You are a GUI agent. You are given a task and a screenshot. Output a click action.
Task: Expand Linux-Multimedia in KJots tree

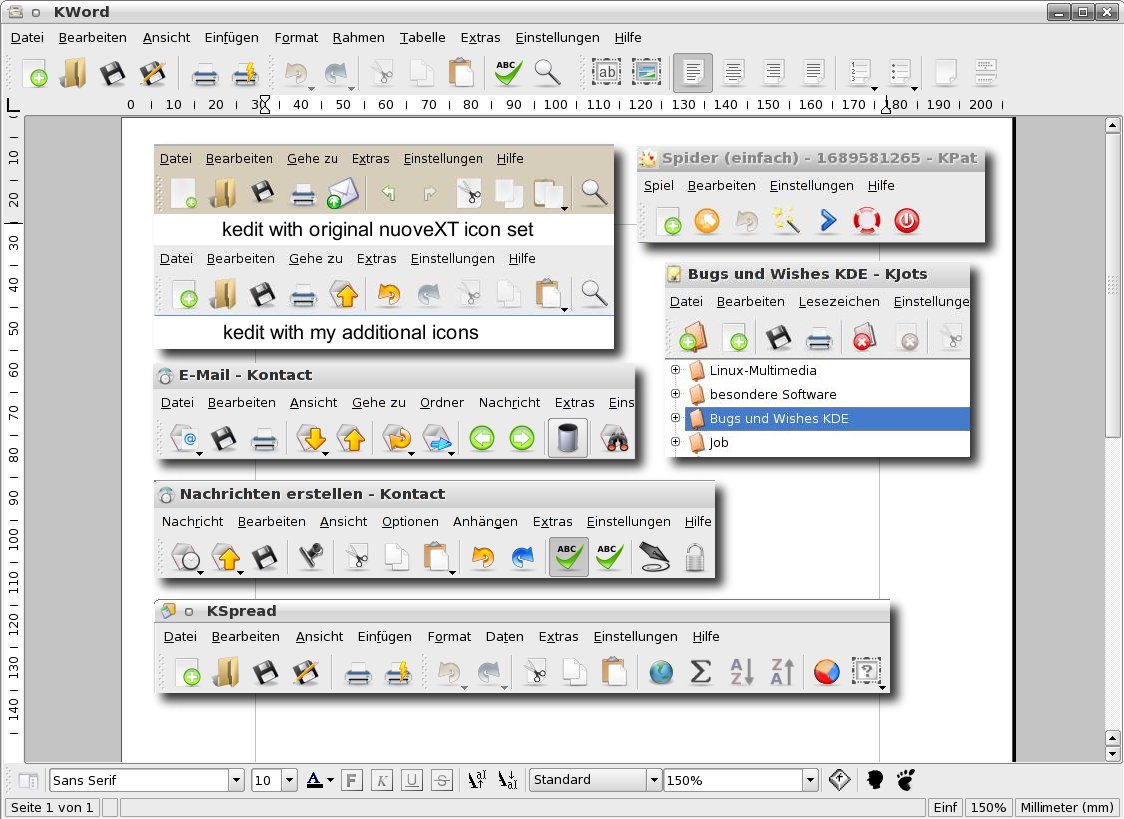(x=675, y=370)
